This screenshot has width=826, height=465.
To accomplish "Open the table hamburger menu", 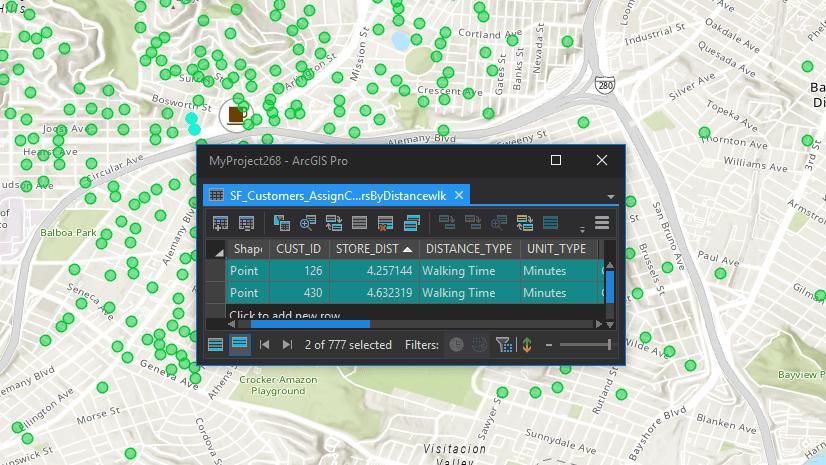I will (602, 223).
